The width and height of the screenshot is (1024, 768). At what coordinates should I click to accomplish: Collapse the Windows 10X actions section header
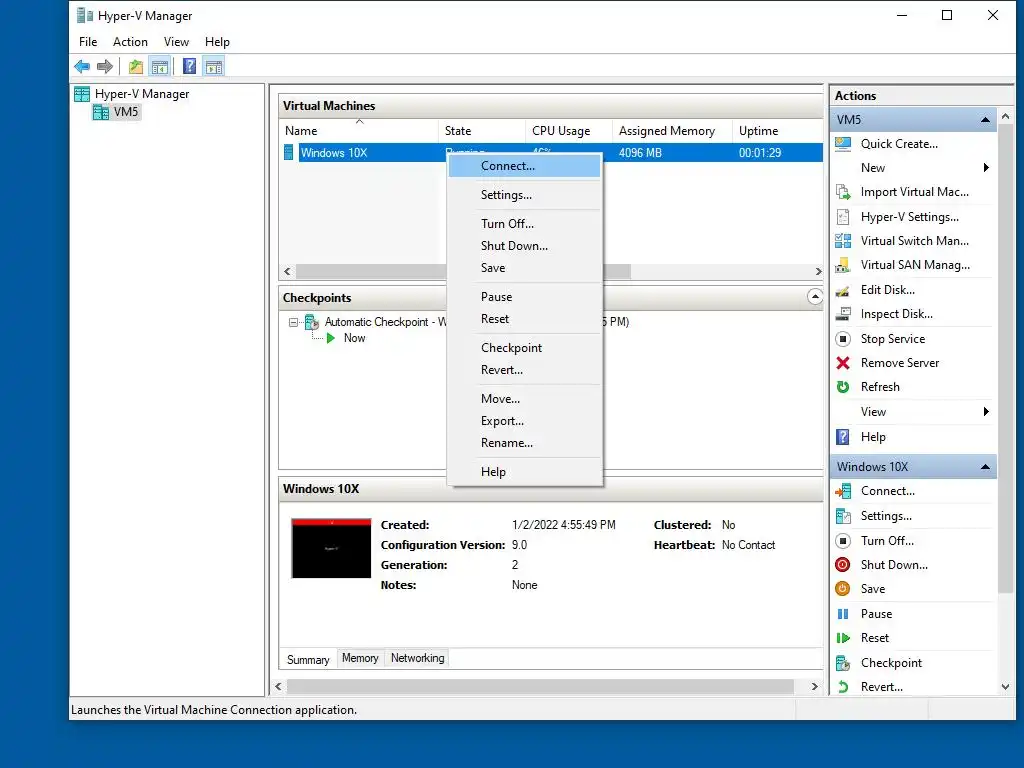[985, 467]
